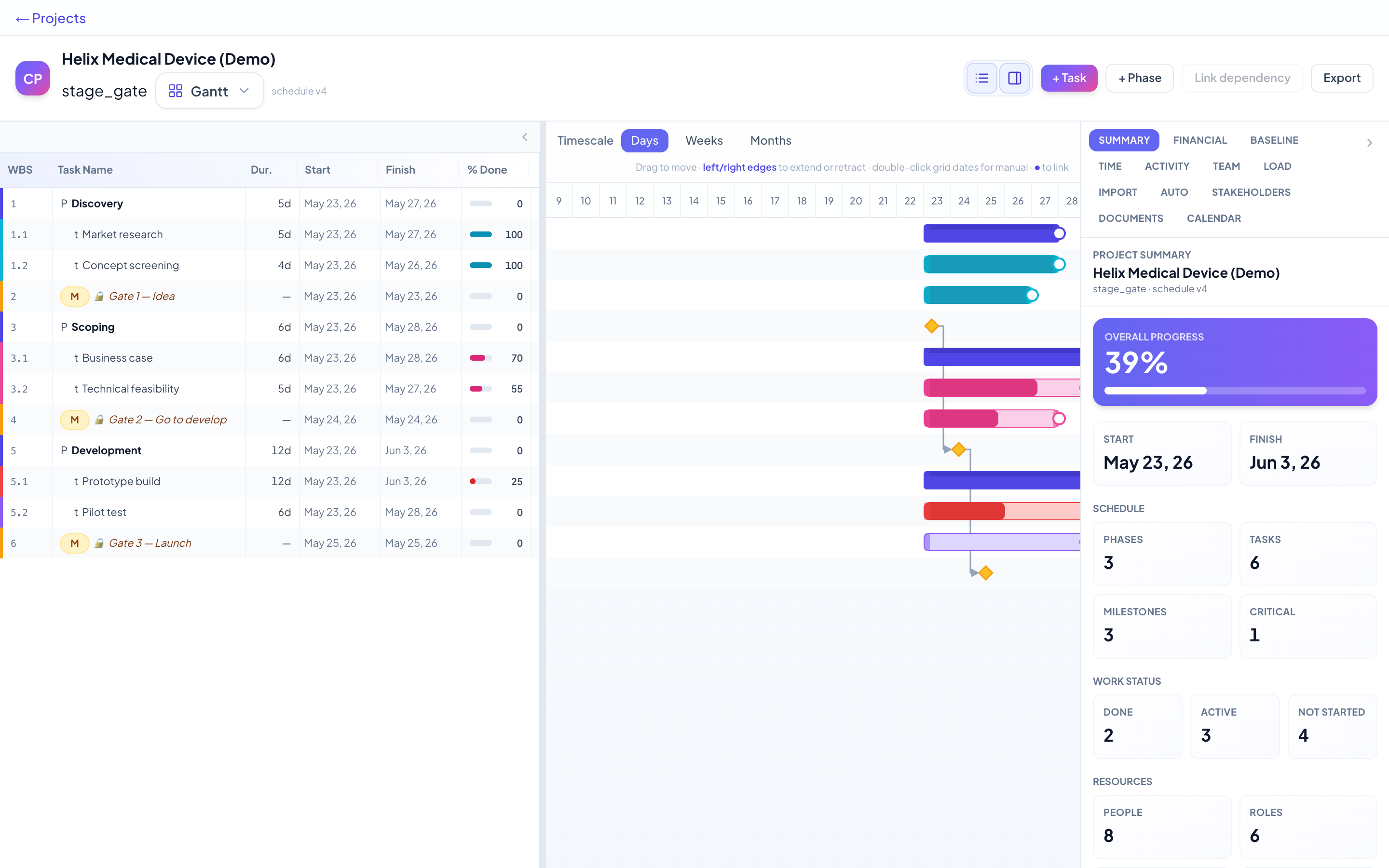Click the CP project avatar icon
This screenshot has height=868, width=1389.
32,78
